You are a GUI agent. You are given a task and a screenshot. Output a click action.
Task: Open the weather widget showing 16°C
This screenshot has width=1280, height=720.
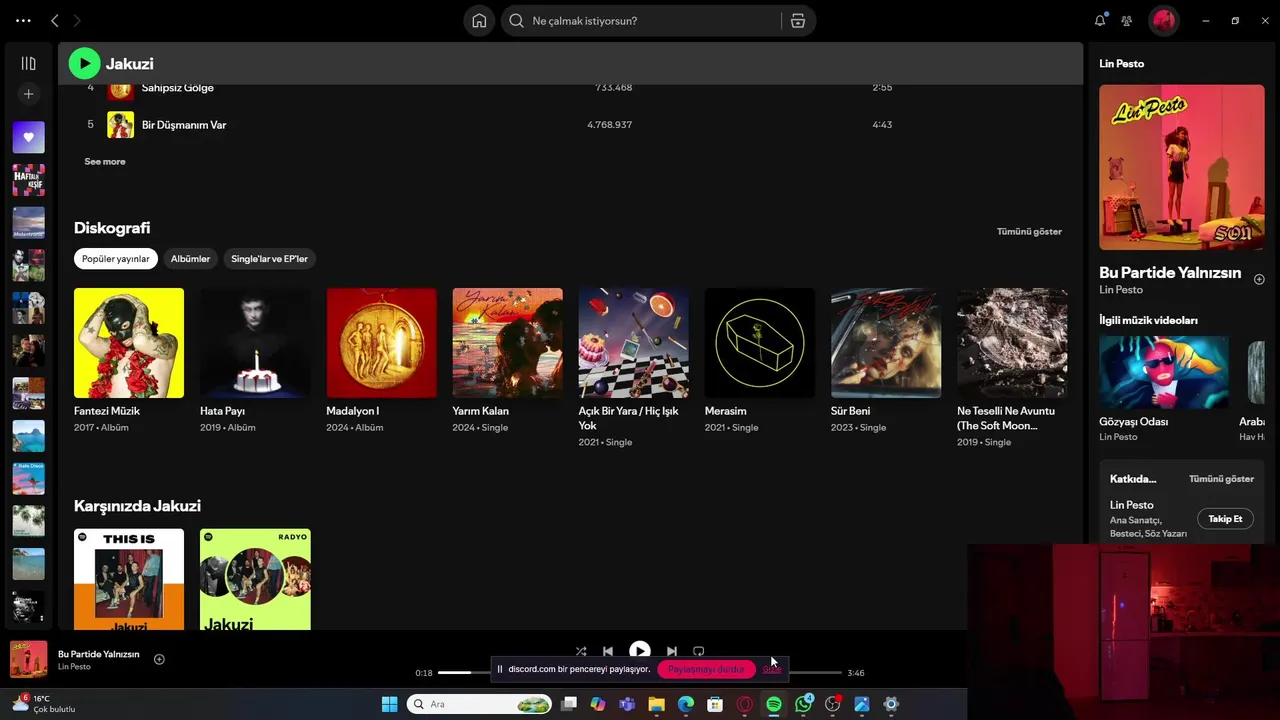43,704
